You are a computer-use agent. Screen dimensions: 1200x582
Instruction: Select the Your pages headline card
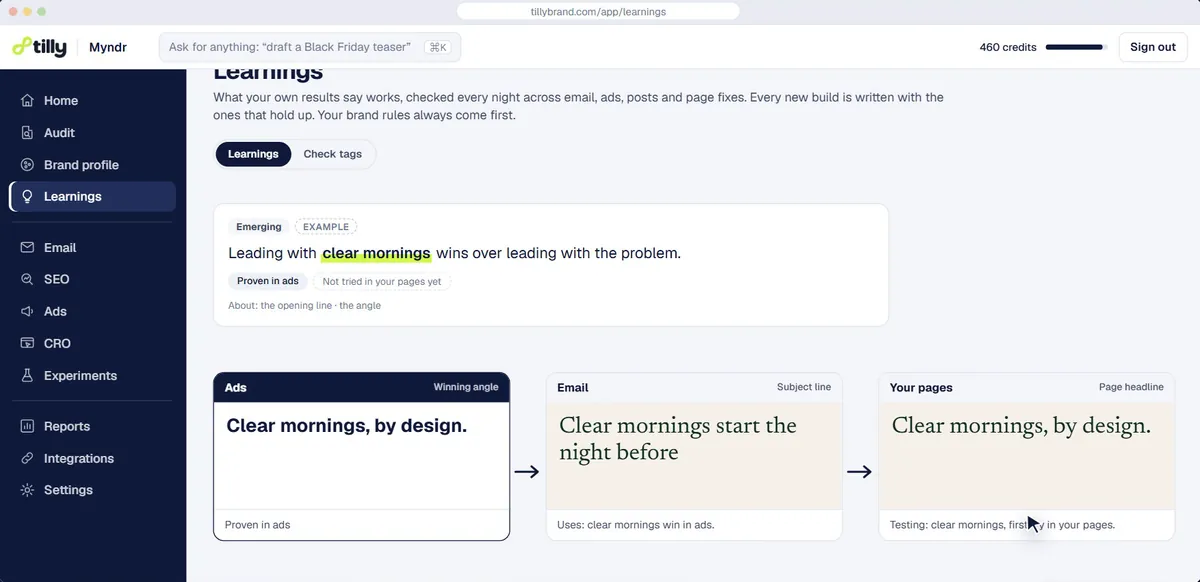(1026, 457)
